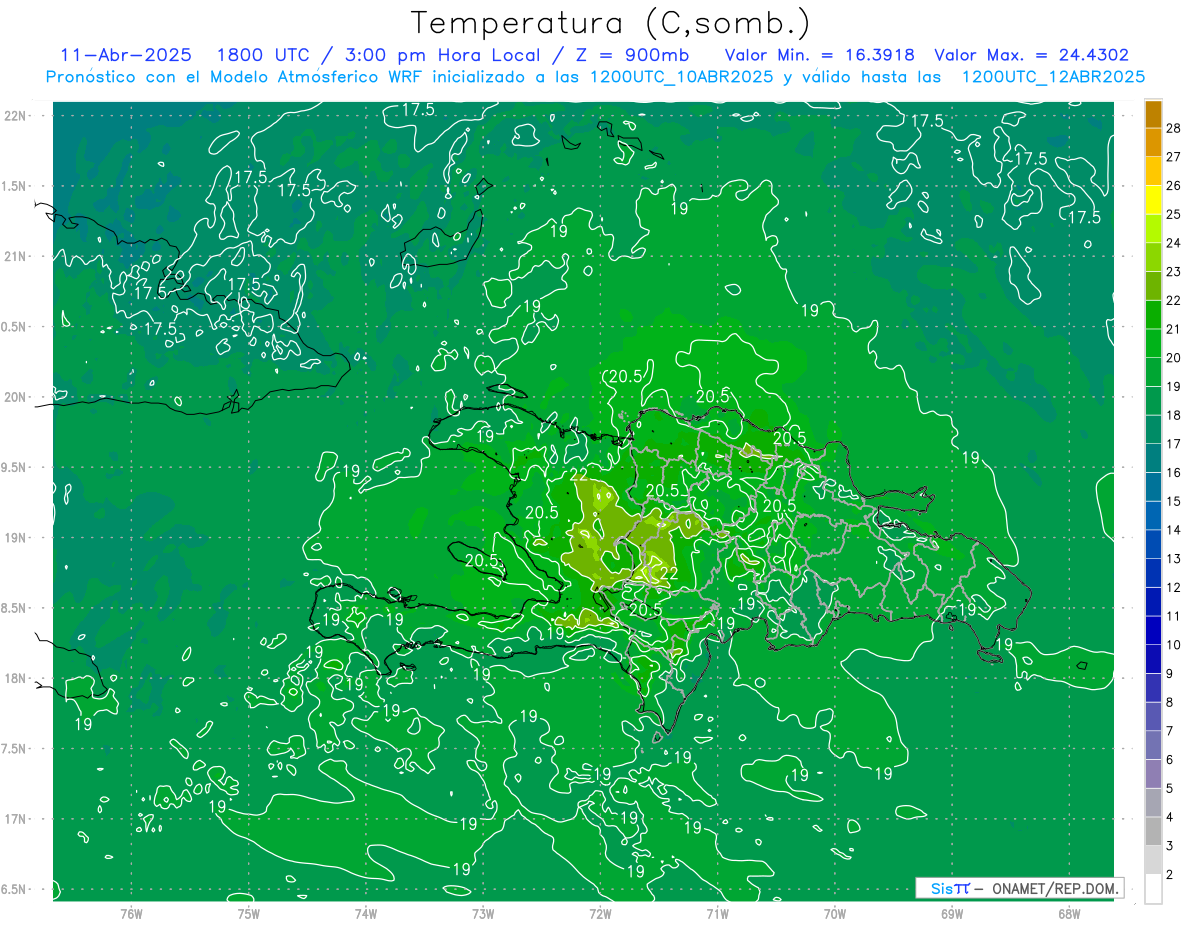Click the white bottom swatch of the color bar
Image resolution: width=1200 pixels, height=927 pixels.
coord(1153,889)
